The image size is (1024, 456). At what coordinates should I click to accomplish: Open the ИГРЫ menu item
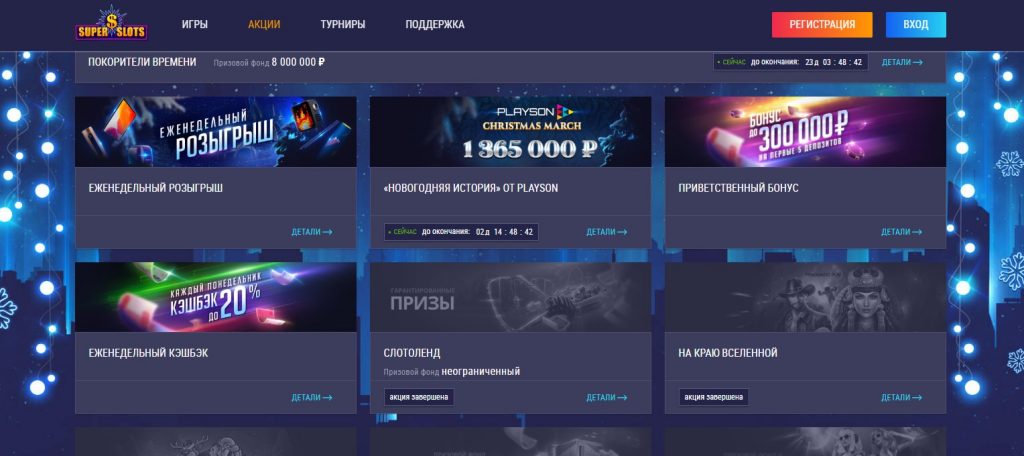tap(195, 24)
